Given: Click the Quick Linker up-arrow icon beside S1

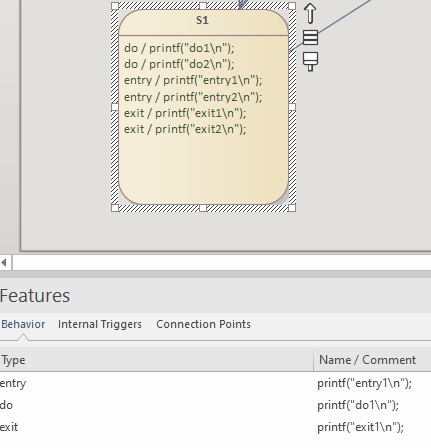Looking at the screenshot, I should (x=310, y=13).
